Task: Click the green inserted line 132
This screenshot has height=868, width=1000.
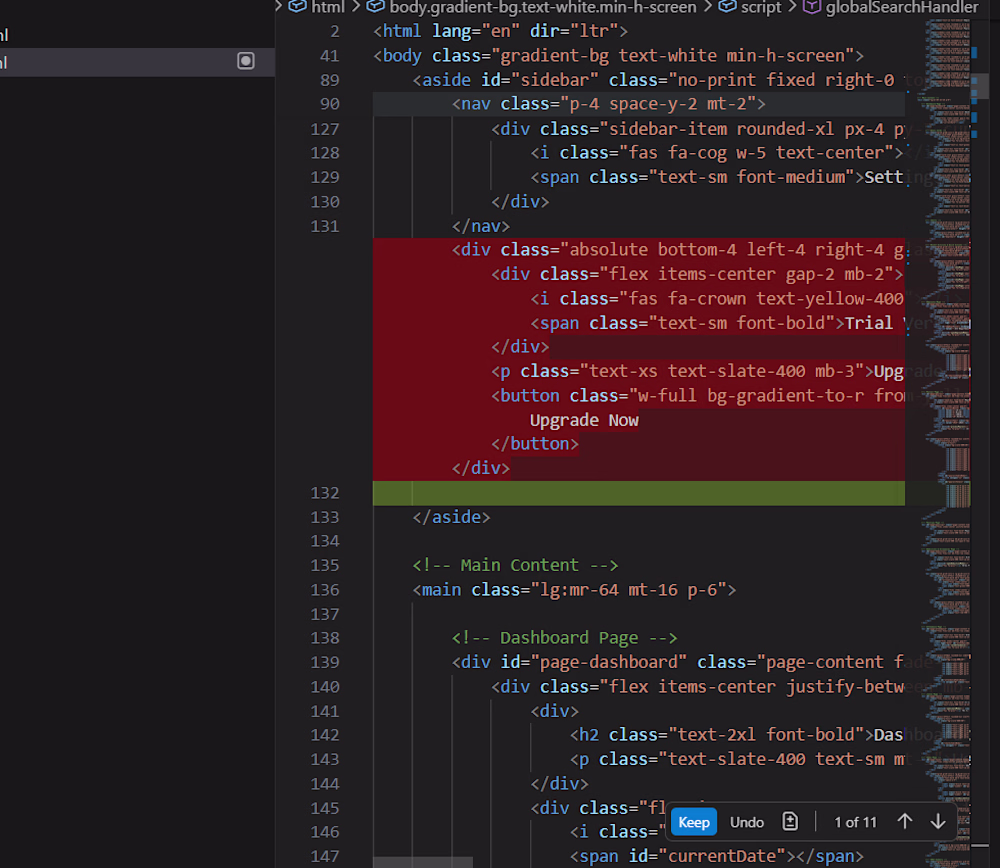Action: coord(638,493)
